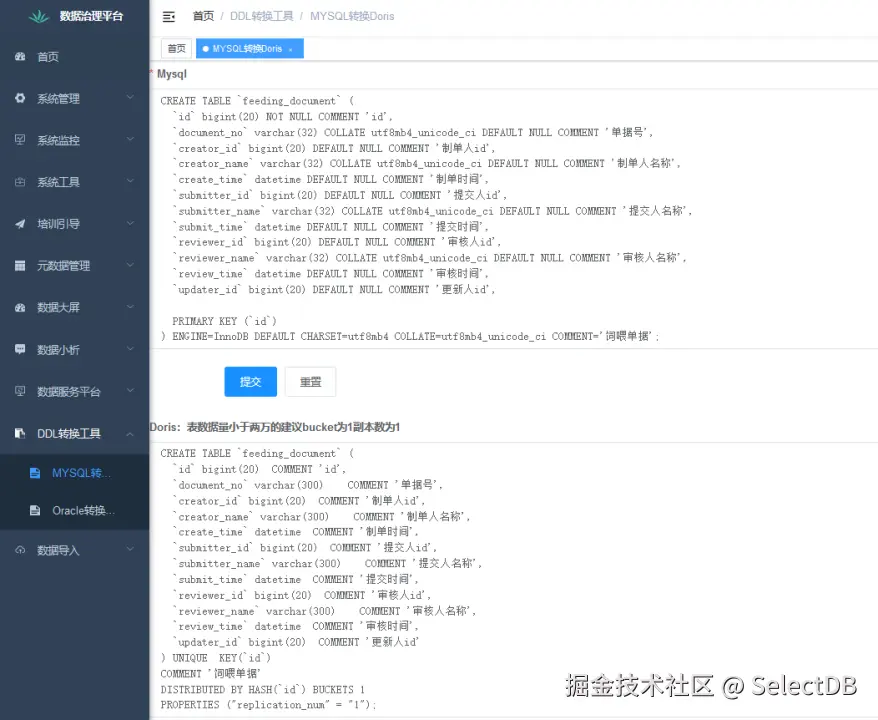Expand the 系统工具 menu chevron
The height and width of the screenshot is (720, 878).
point(130,181)
